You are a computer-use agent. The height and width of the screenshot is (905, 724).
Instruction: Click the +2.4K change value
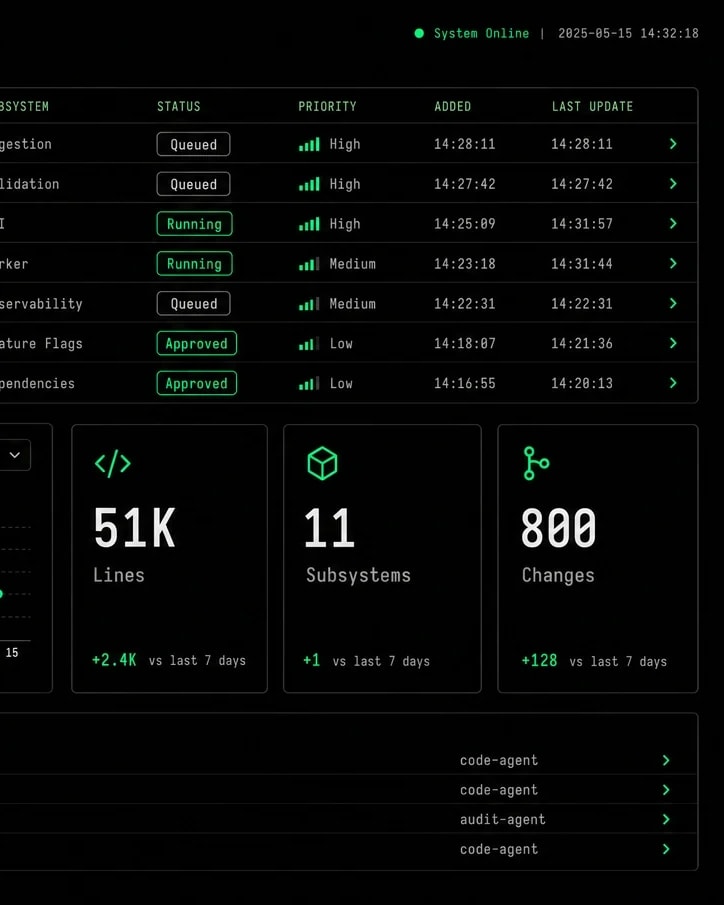point(114,660)
